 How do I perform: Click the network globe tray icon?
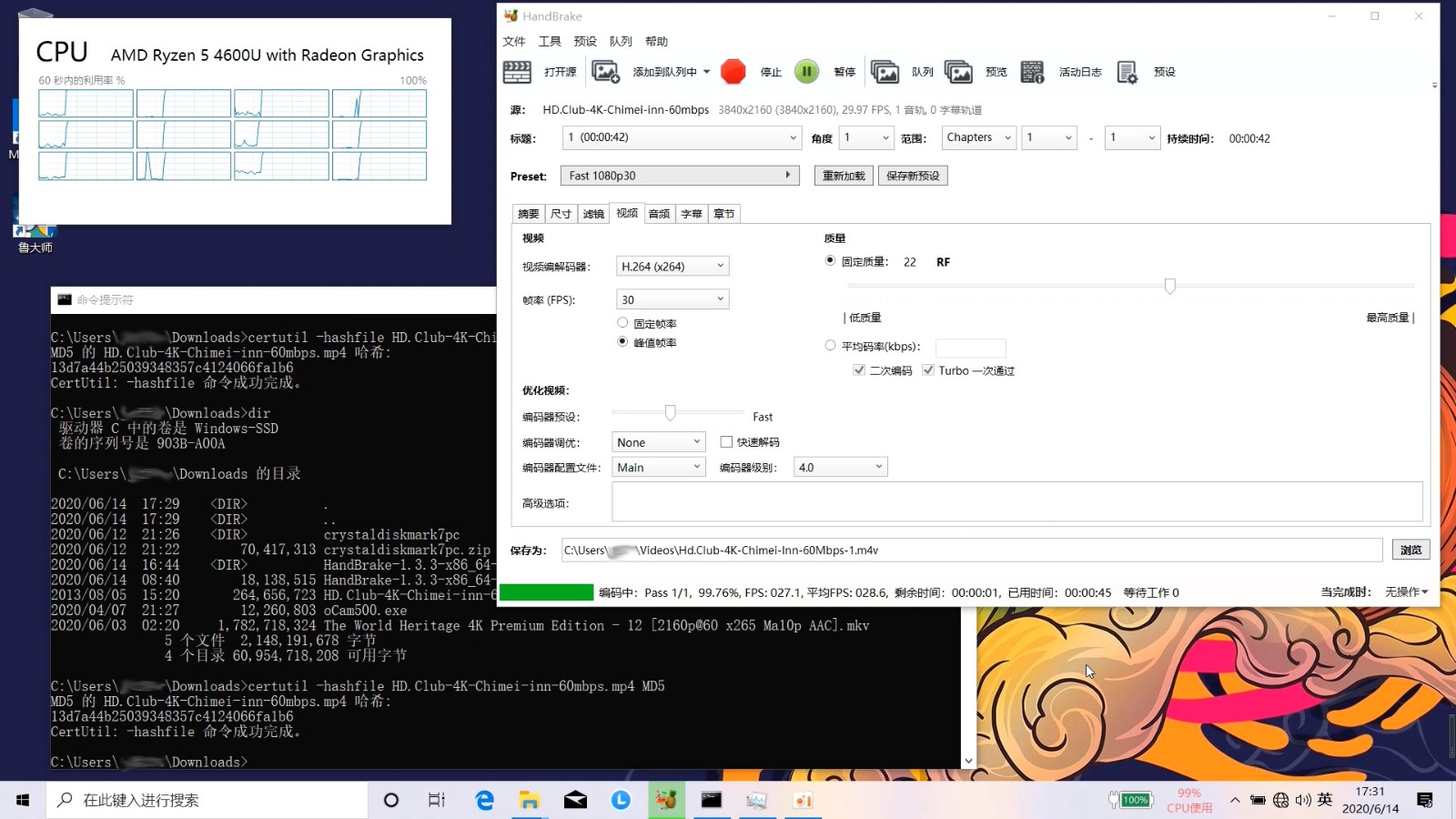[x=1281, y=800]
